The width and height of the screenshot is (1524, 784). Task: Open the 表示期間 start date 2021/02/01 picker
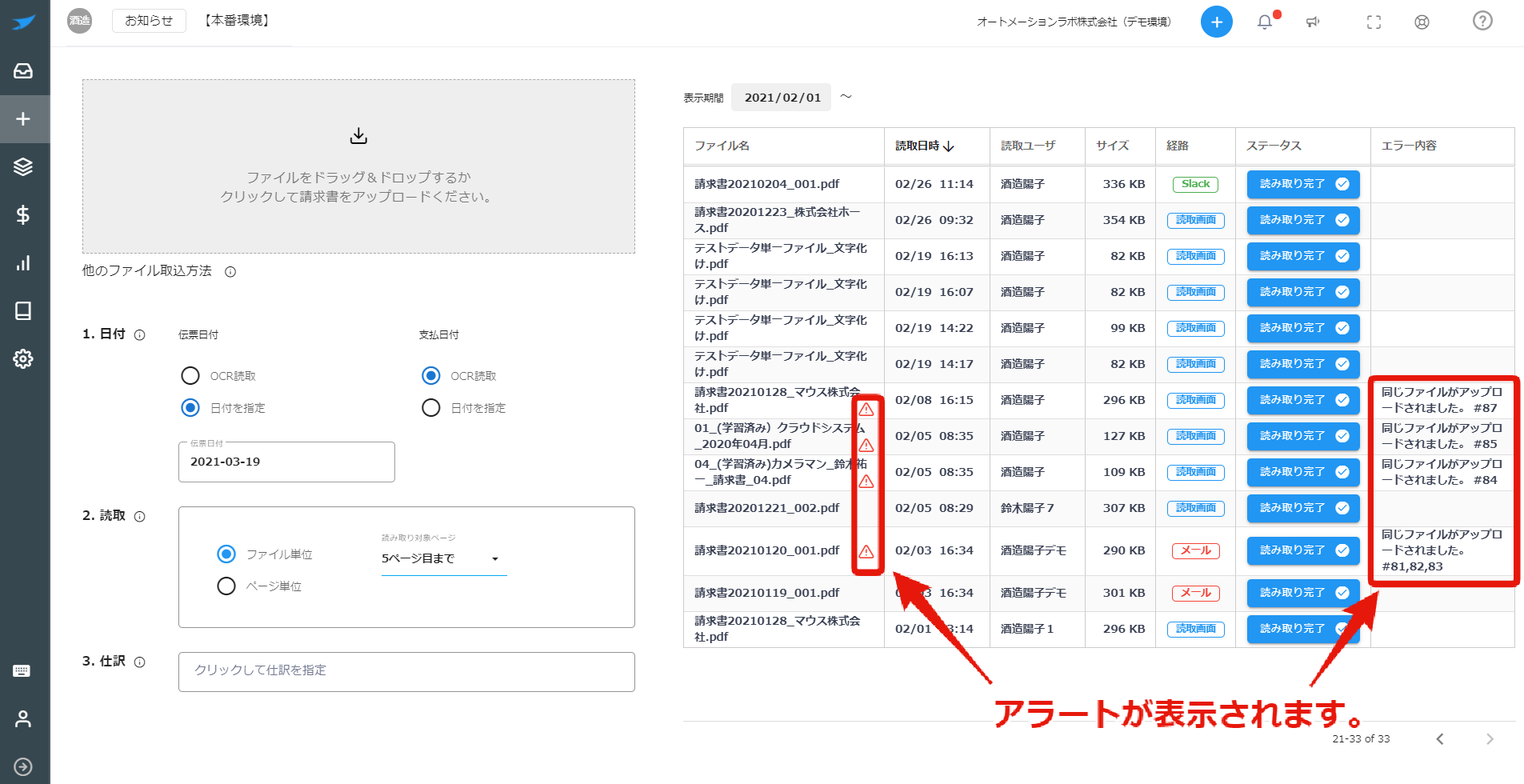(x=782, y=98)
